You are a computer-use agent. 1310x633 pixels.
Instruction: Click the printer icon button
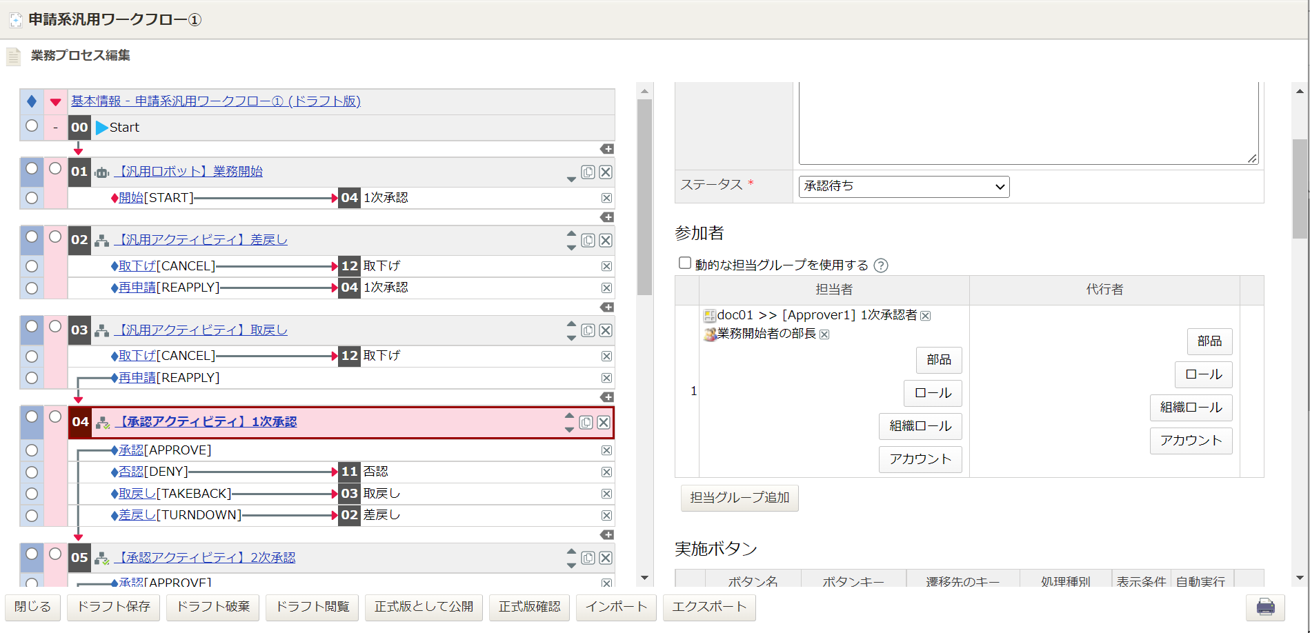tap(1265, 607)
